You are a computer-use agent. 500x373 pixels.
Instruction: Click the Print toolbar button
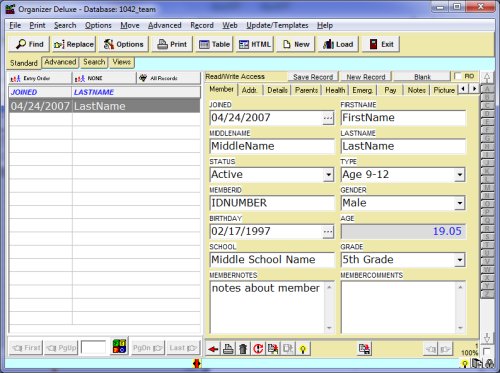pyautogui.click(x=172, y=44)
